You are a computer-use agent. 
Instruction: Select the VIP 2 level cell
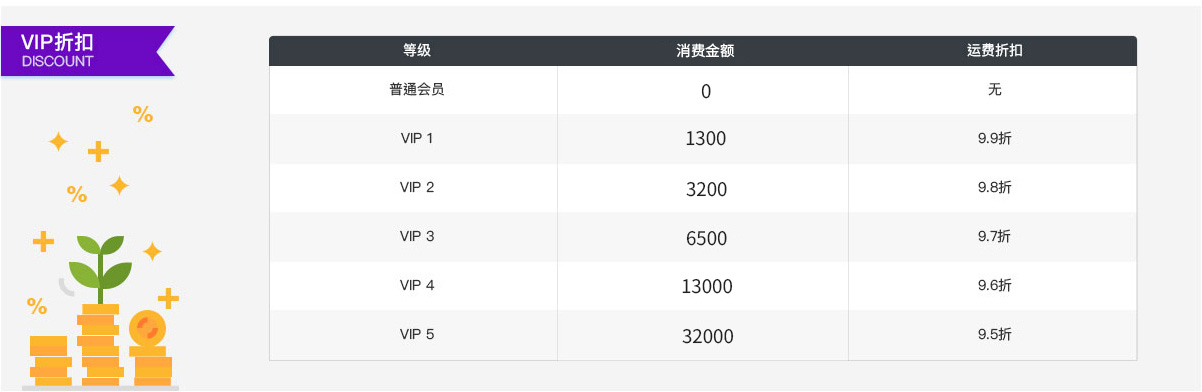pyautogui.click(x=417, y=187)
